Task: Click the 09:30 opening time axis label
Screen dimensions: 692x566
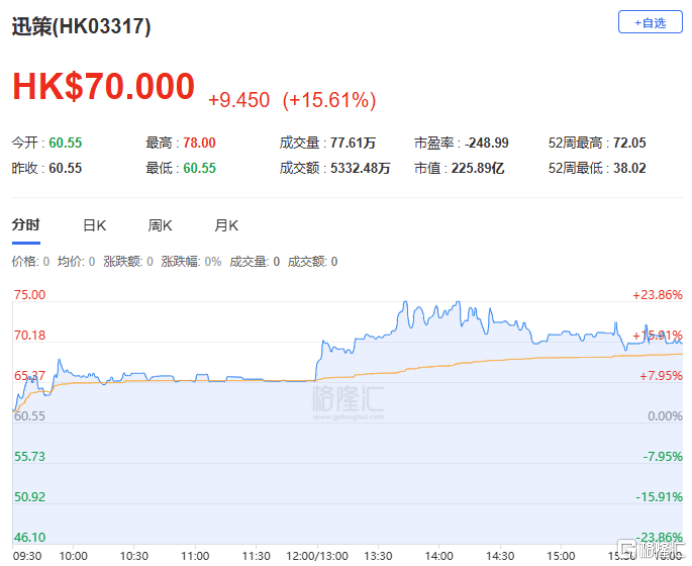Action: pyautogui.click(x=27, y=555)
